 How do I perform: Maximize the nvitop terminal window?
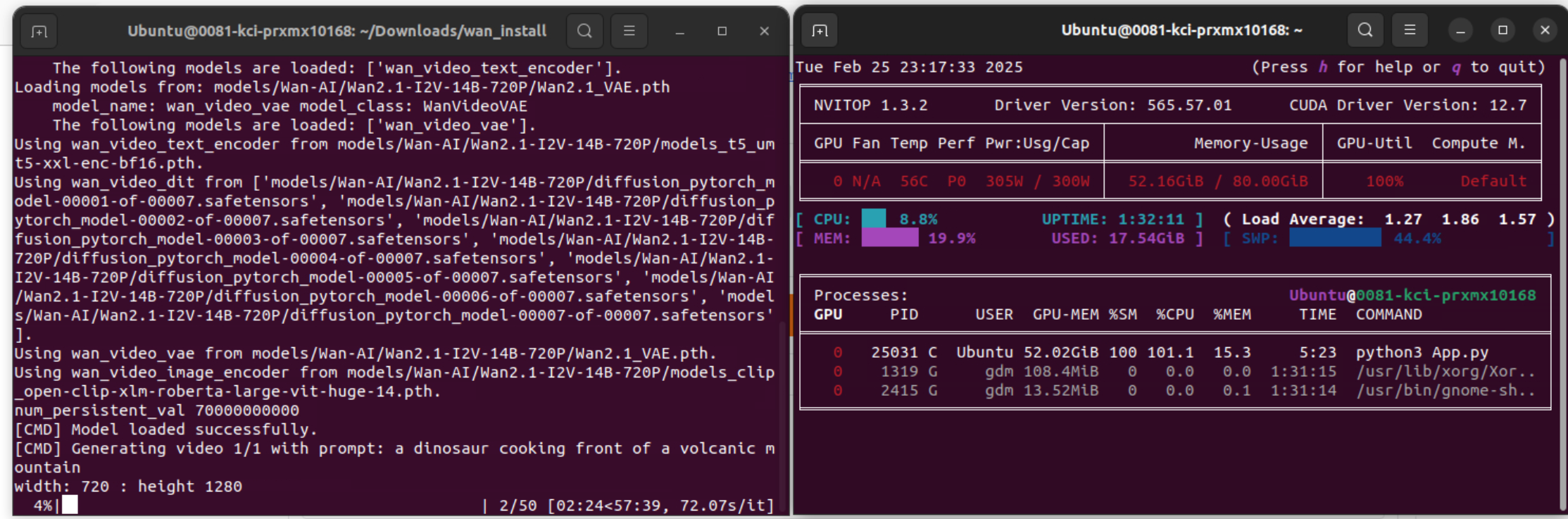pos(1503,30)
